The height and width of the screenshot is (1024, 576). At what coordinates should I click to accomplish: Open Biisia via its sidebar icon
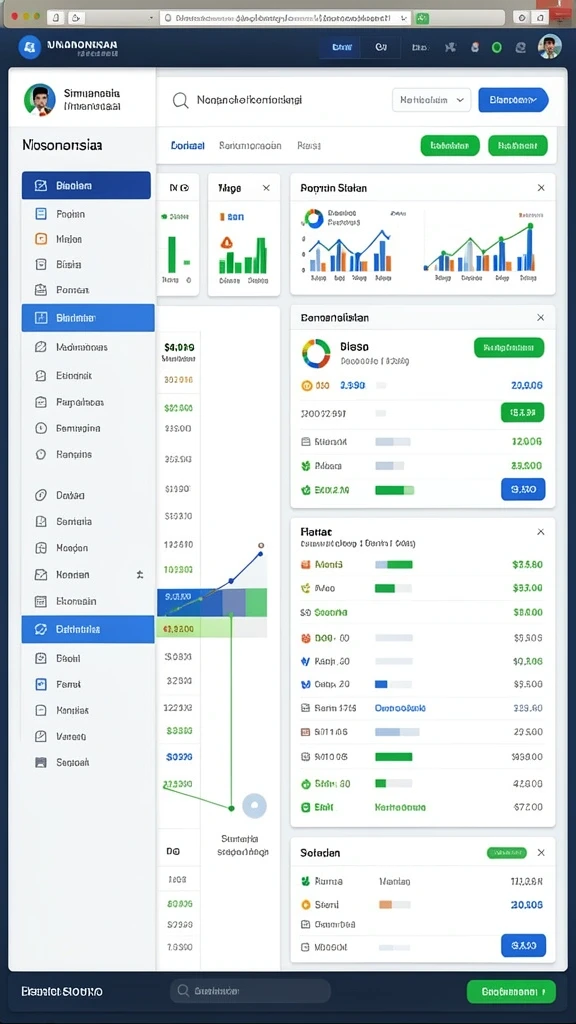pyautogui.click(x=40, y=264)
